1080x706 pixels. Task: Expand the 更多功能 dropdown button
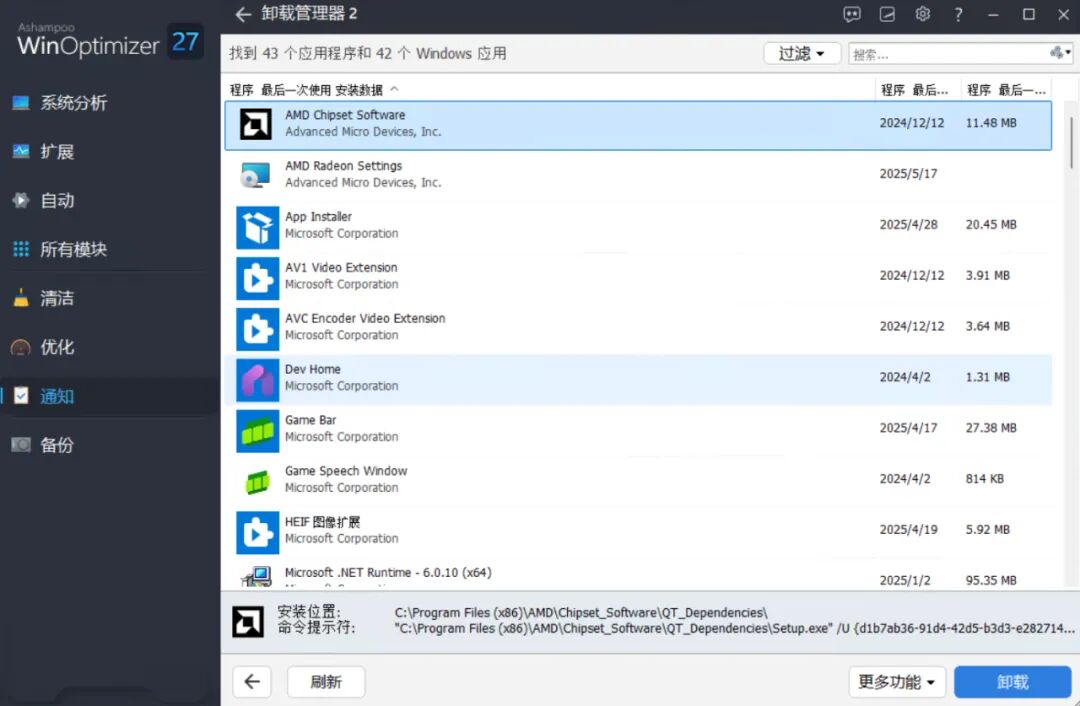coord(897,682)
